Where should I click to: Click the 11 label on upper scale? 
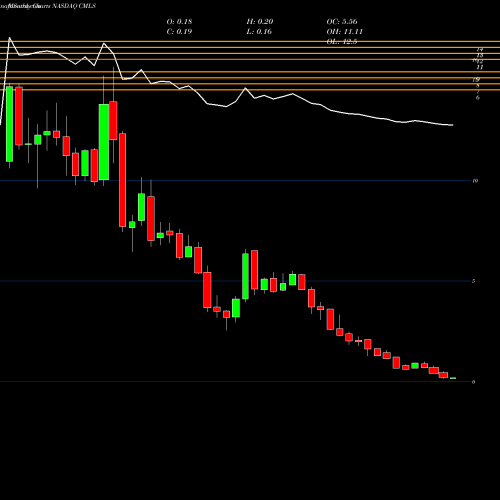(x=480, y=67)
